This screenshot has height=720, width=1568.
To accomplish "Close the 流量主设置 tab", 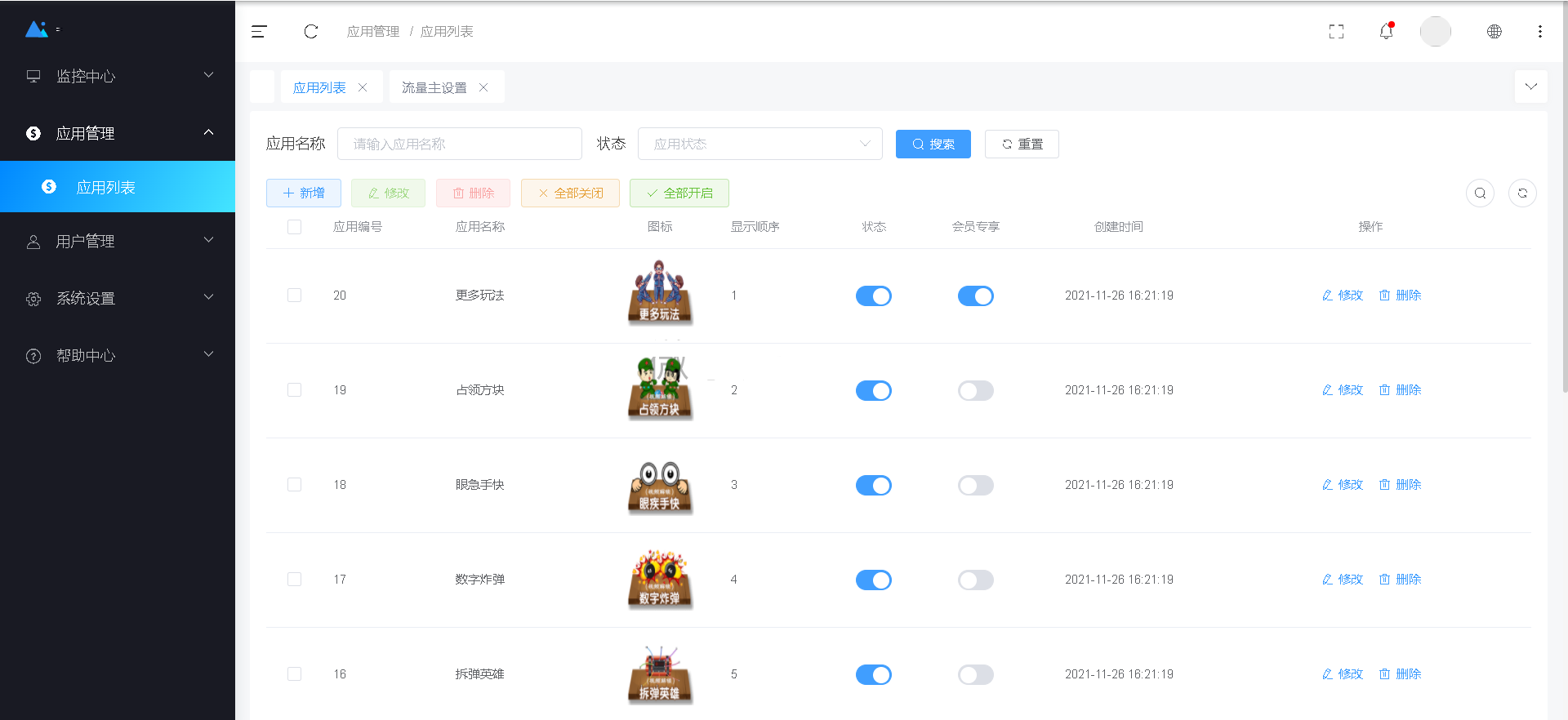I will [x=483, y=87].
